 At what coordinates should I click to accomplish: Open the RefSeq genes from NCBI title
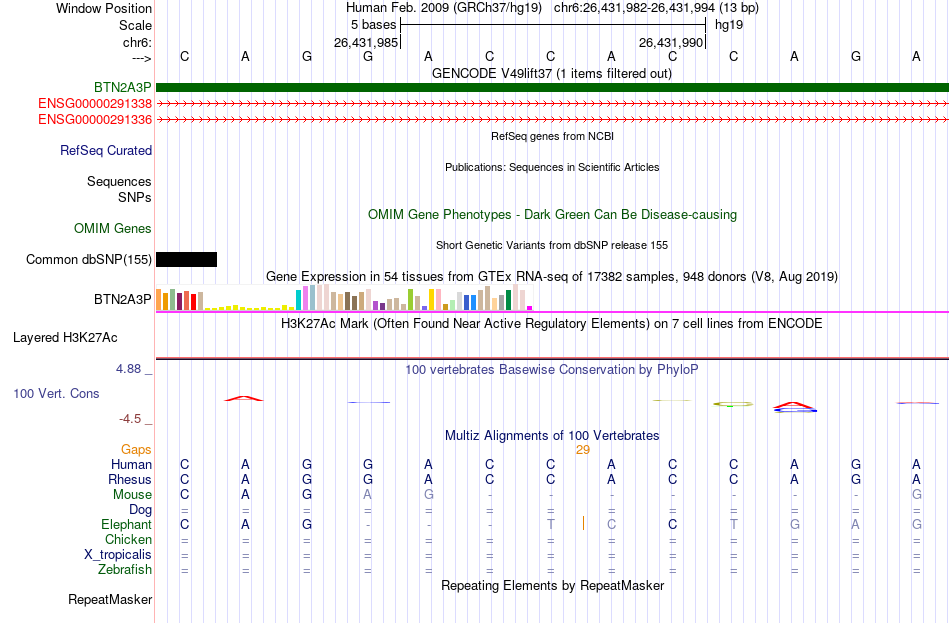pos(552,136)
